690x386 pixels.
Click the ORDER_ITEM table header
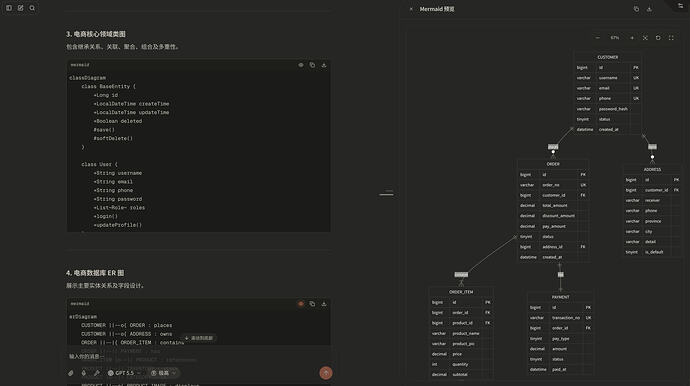[x=461, y=292]
